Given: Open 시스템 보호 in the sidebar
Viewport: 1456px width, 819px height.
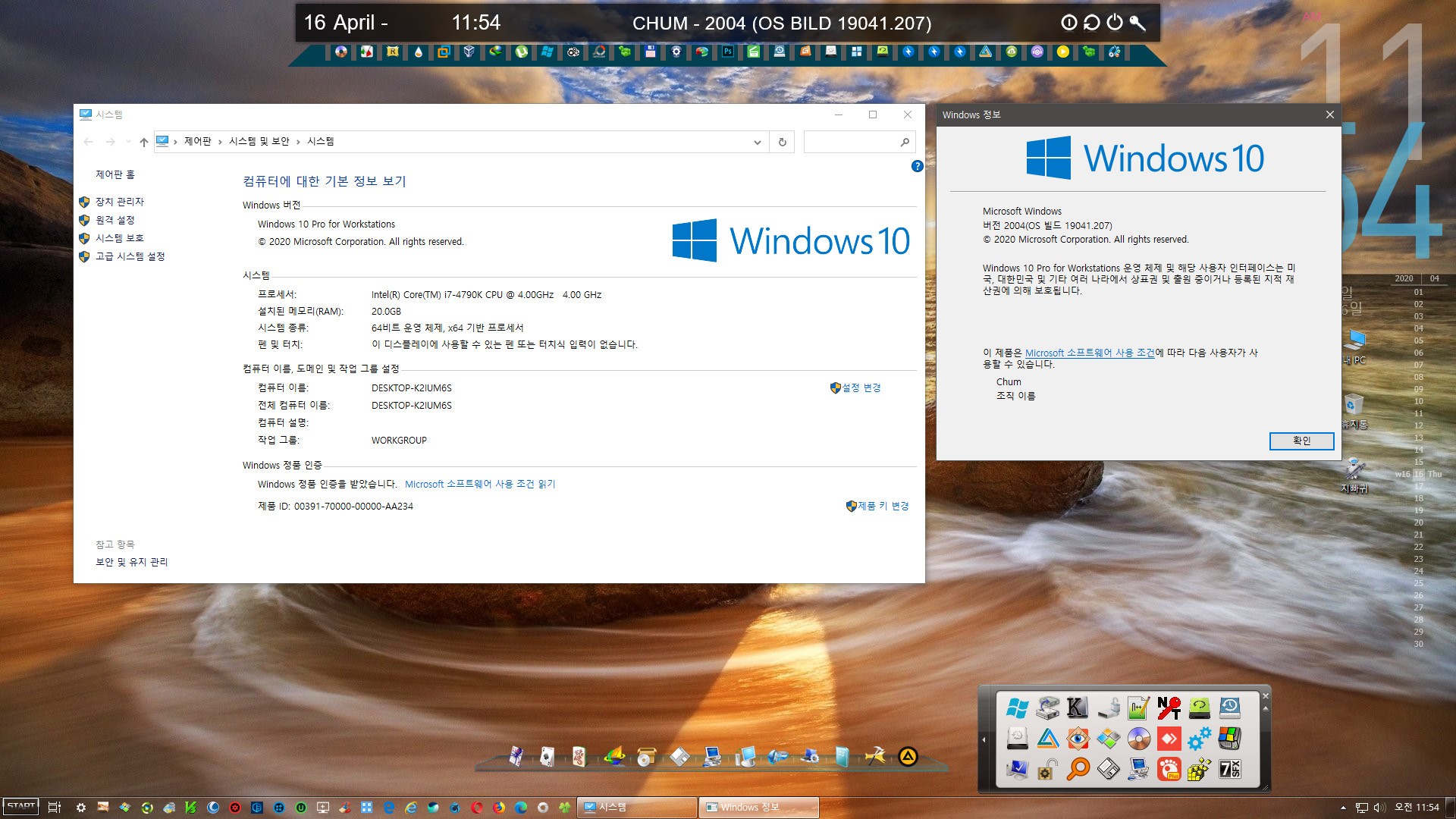Looking at the screenshot, I should [119, 238].
